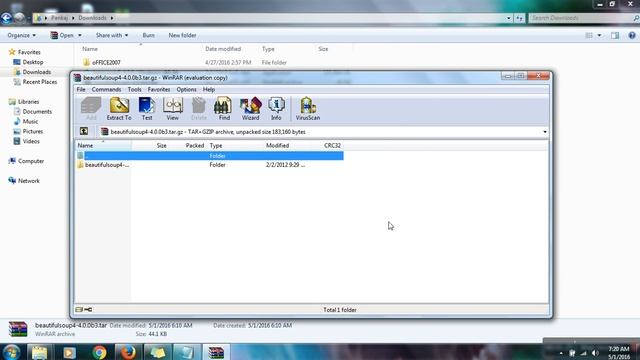Select the beautifulsoup4 folder row
This screenshot has width=640, height=360.
click(210, 165)
